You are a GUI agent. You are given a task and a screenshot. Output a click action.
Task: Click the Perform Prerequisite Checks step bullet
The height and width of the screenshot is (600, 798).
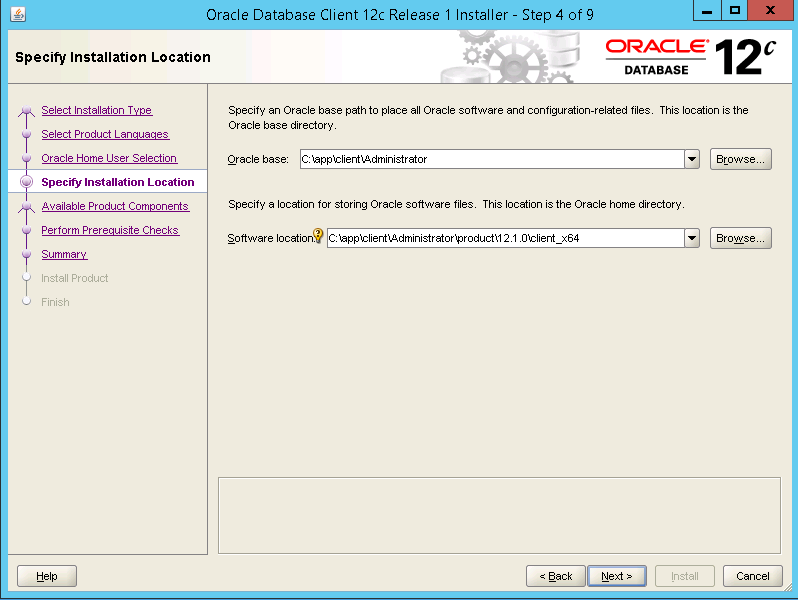26,230
